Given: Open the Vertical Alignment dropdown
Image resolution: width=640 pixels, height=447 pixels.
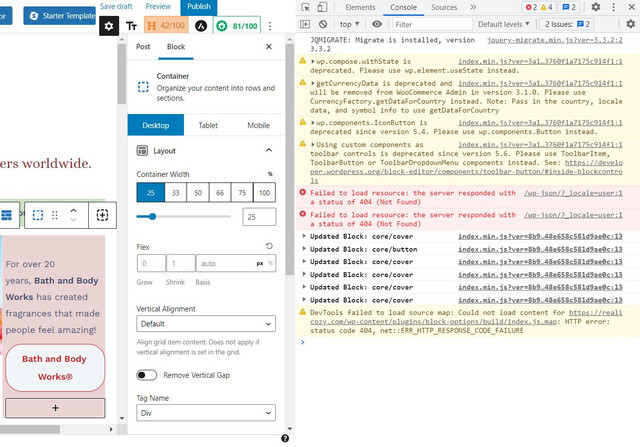Looking at the screenshot, I should (x=206, y=324).
